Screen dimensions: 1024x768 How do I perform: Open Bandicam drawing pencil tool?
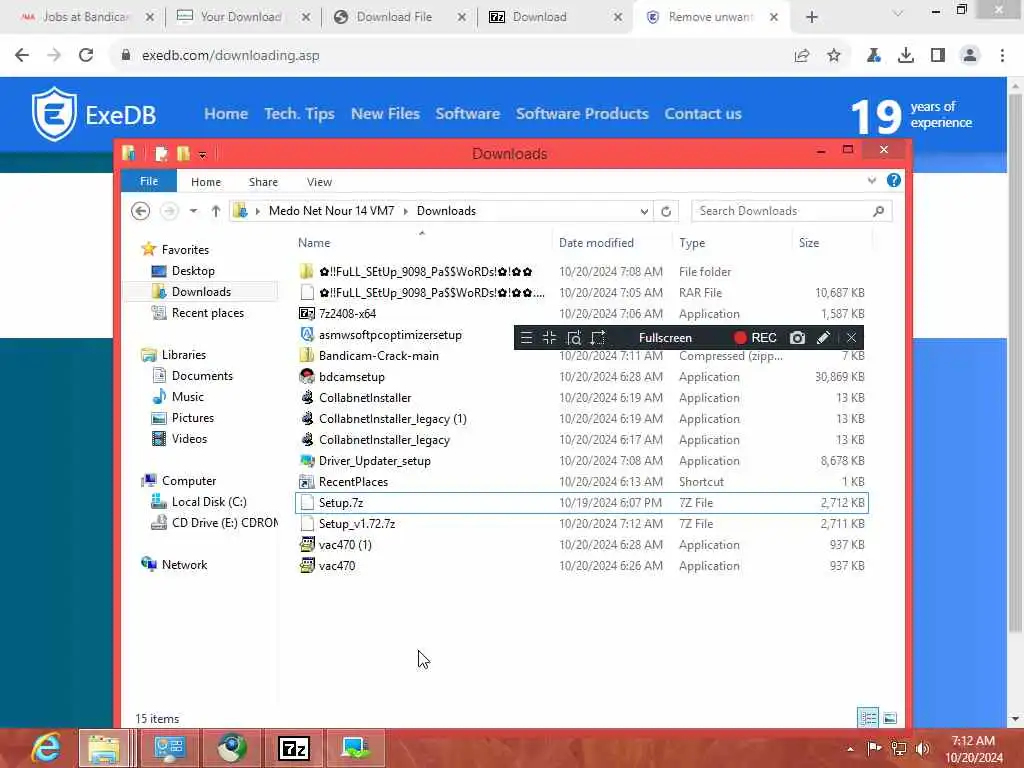[823, 338]
